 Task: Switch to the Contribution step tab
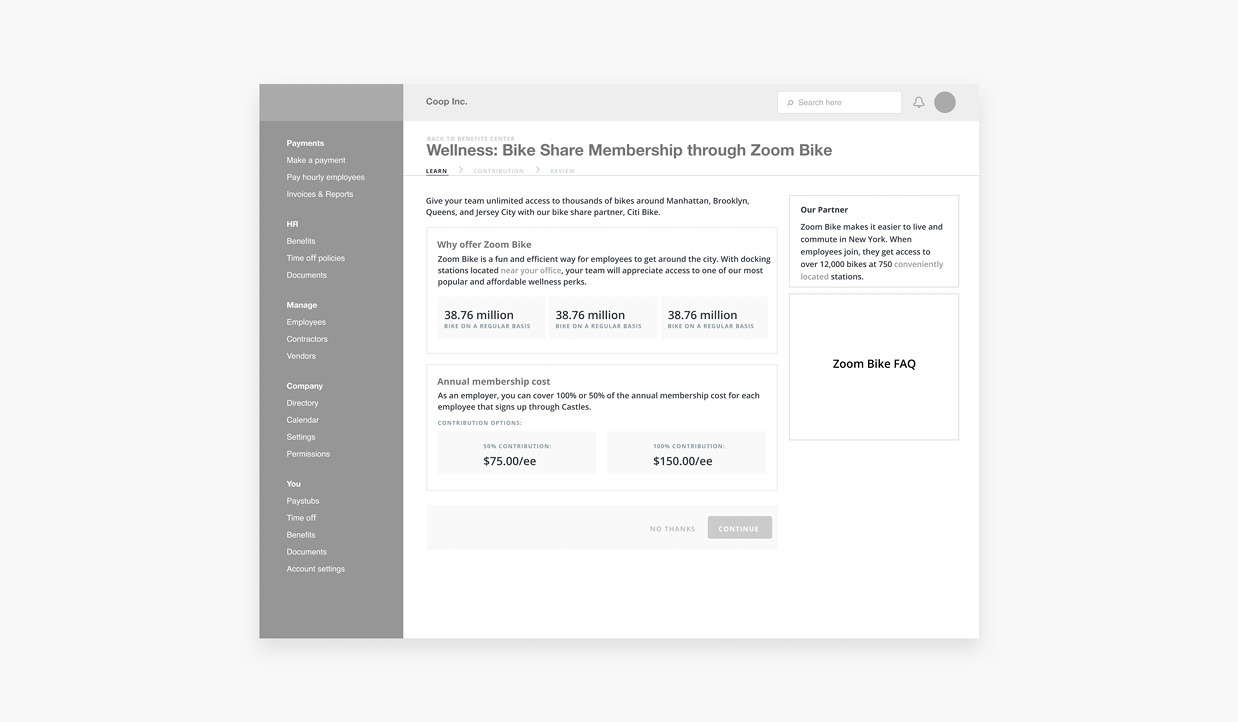[x=499, y=171]
